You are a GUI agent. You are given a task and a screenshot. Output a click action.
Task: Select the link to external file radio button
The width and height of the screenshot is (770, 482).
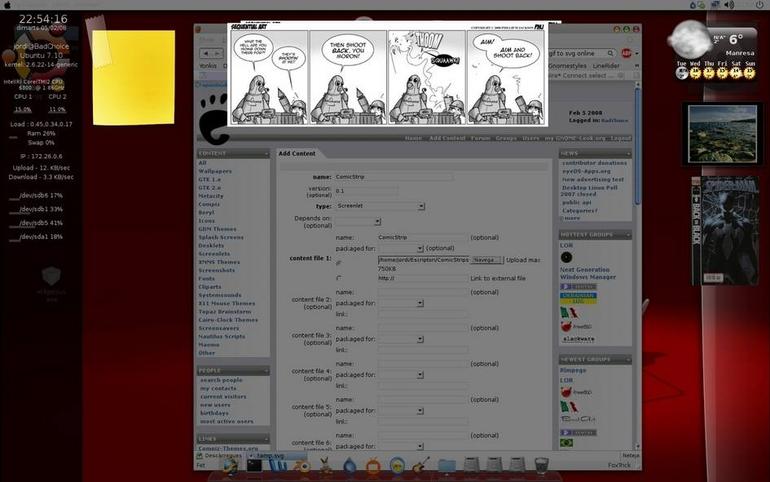click(x=338, y=278)
